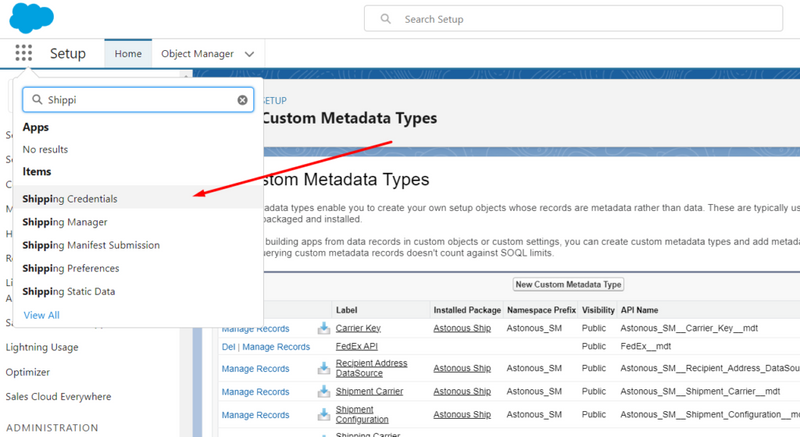Open Astonous Ship package in Shipment Configuration row
This screenshot has width=800, height=437.
pyautogui.click(x=462, y=415)
